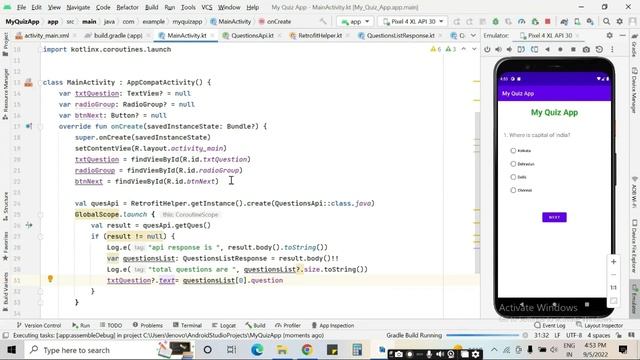Click the yellow lightbulb quick-fix icon
Screen dimensions: 640x360
tap(50, 279)
